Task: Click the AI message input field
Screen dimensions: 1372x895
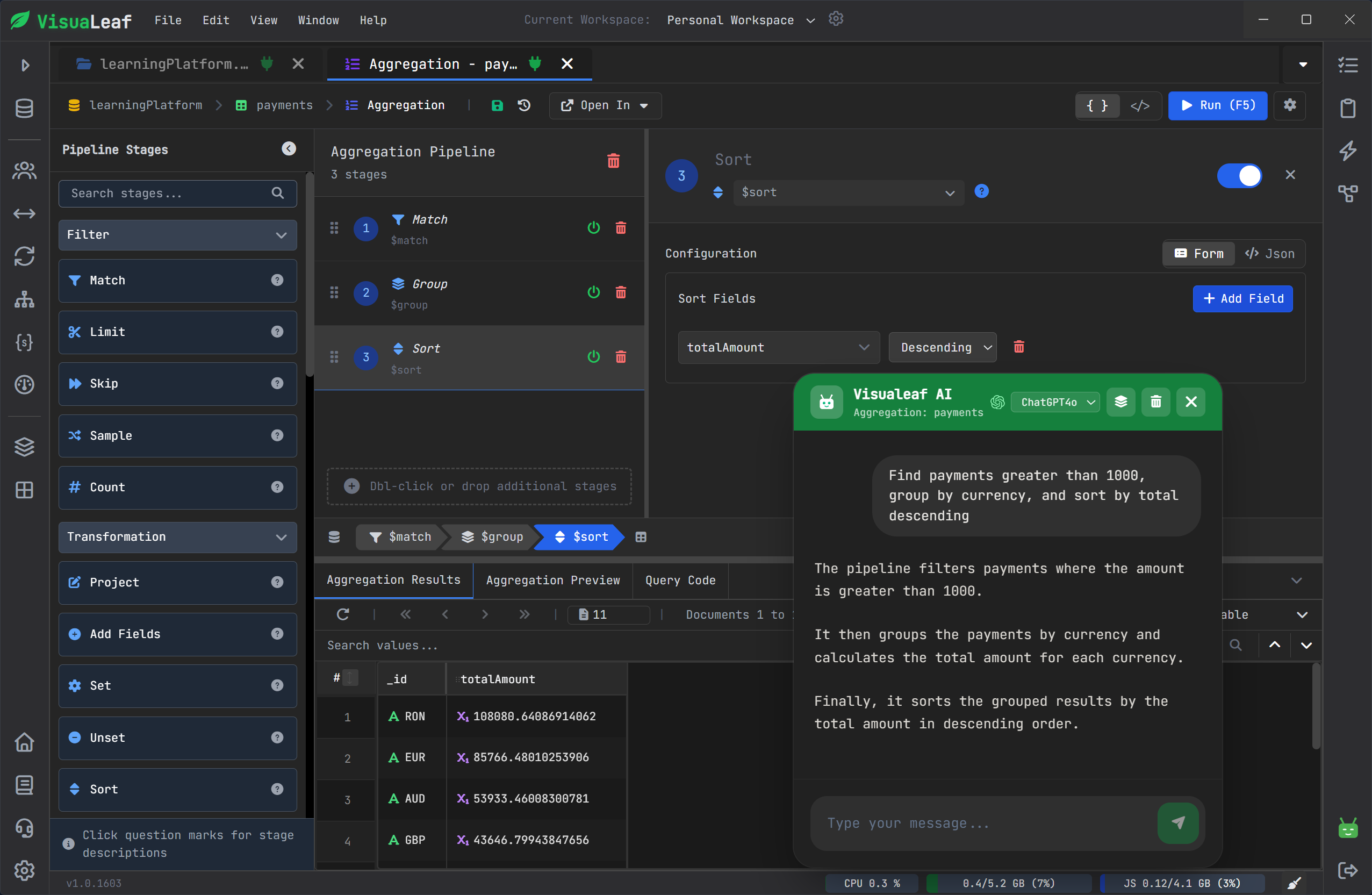Action: [x=985, y=823]
